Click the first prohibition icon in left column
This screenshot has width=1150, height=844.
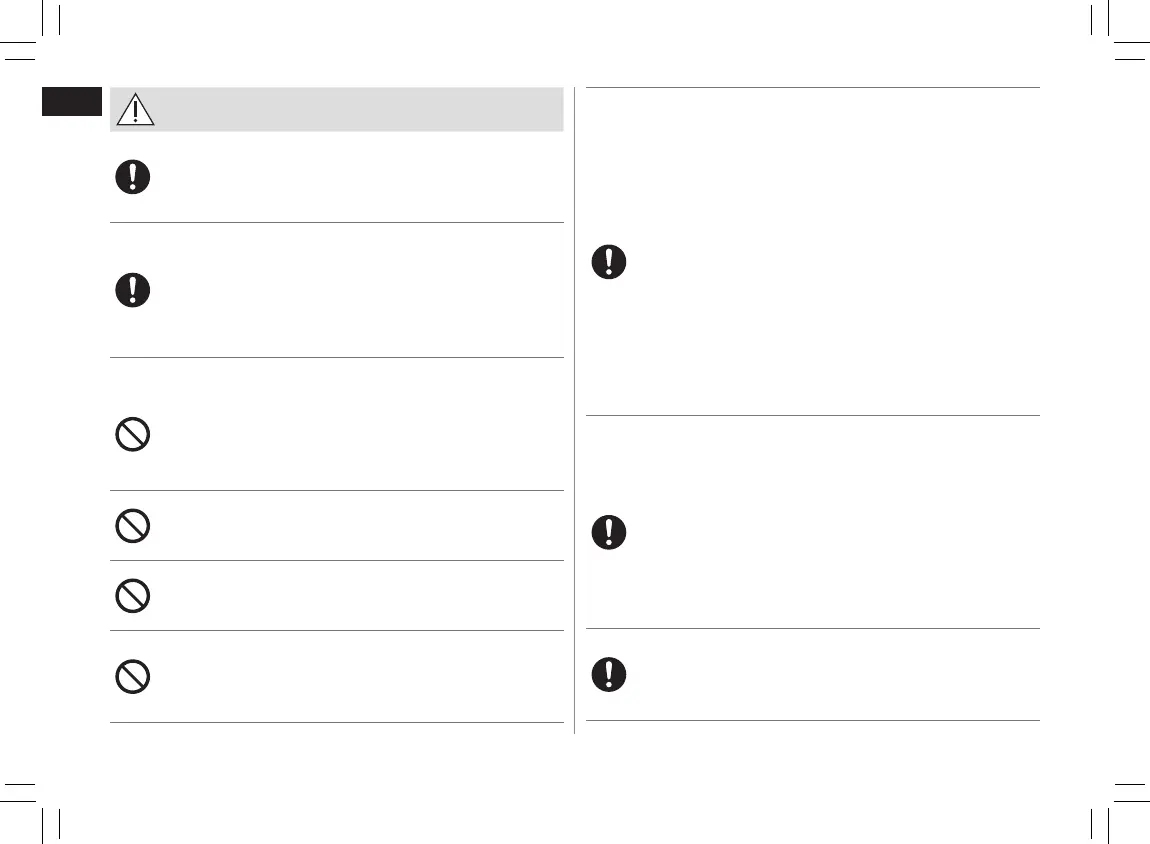[x=132, y=436]
